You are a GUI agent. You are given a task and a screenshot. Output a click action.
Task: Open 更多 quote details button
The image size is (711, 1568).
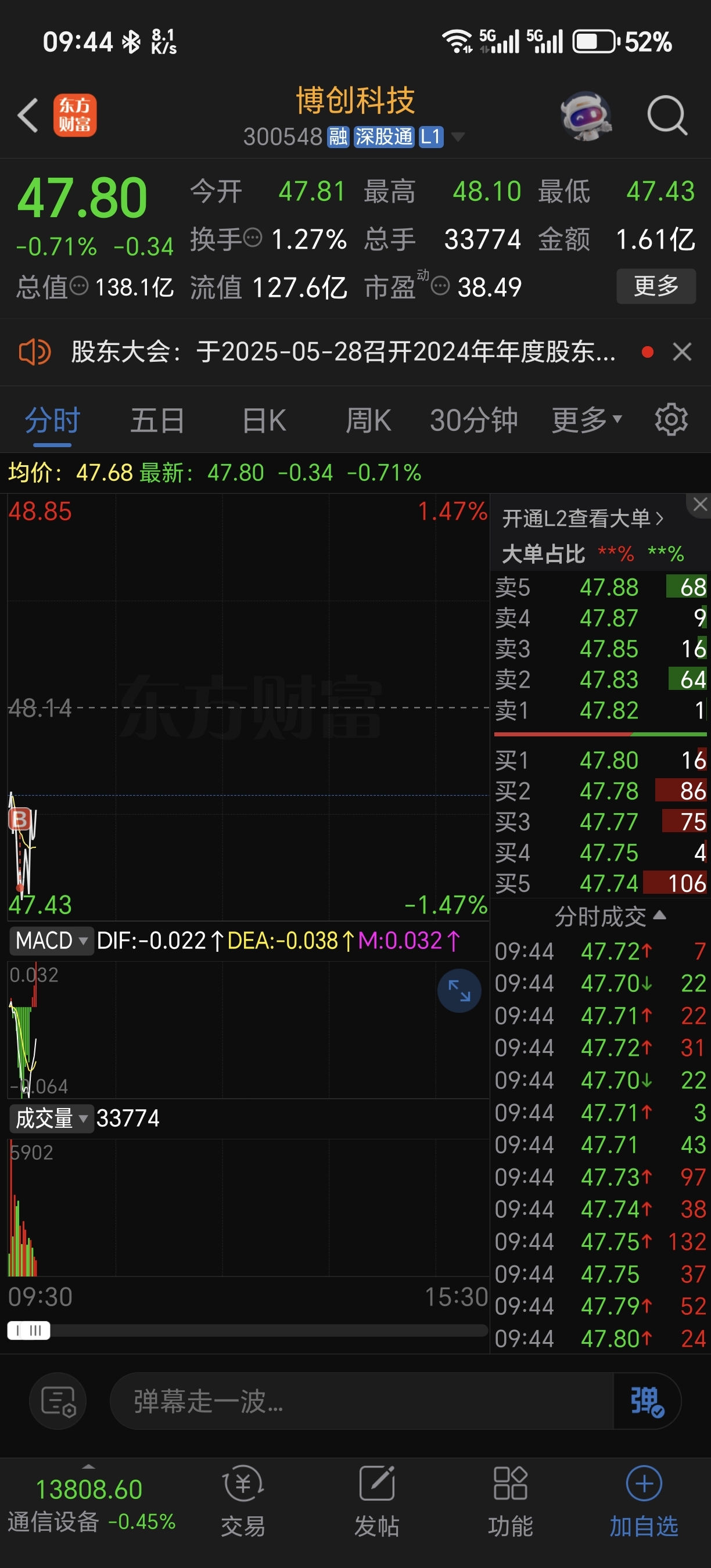point(656,286)
